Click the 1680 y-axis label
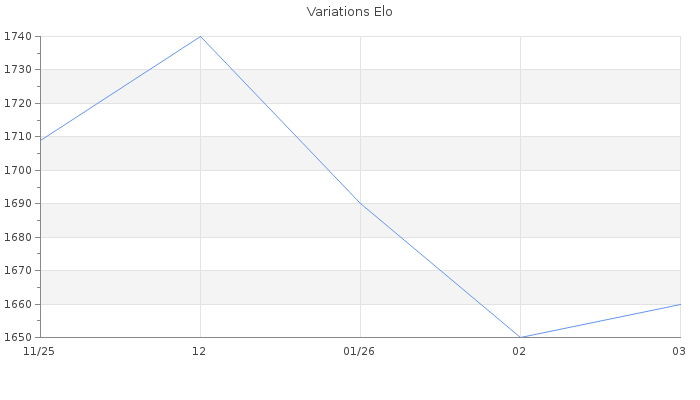This screenshot has height=400, width=700. pyautogui.click(x=17, y=237)
